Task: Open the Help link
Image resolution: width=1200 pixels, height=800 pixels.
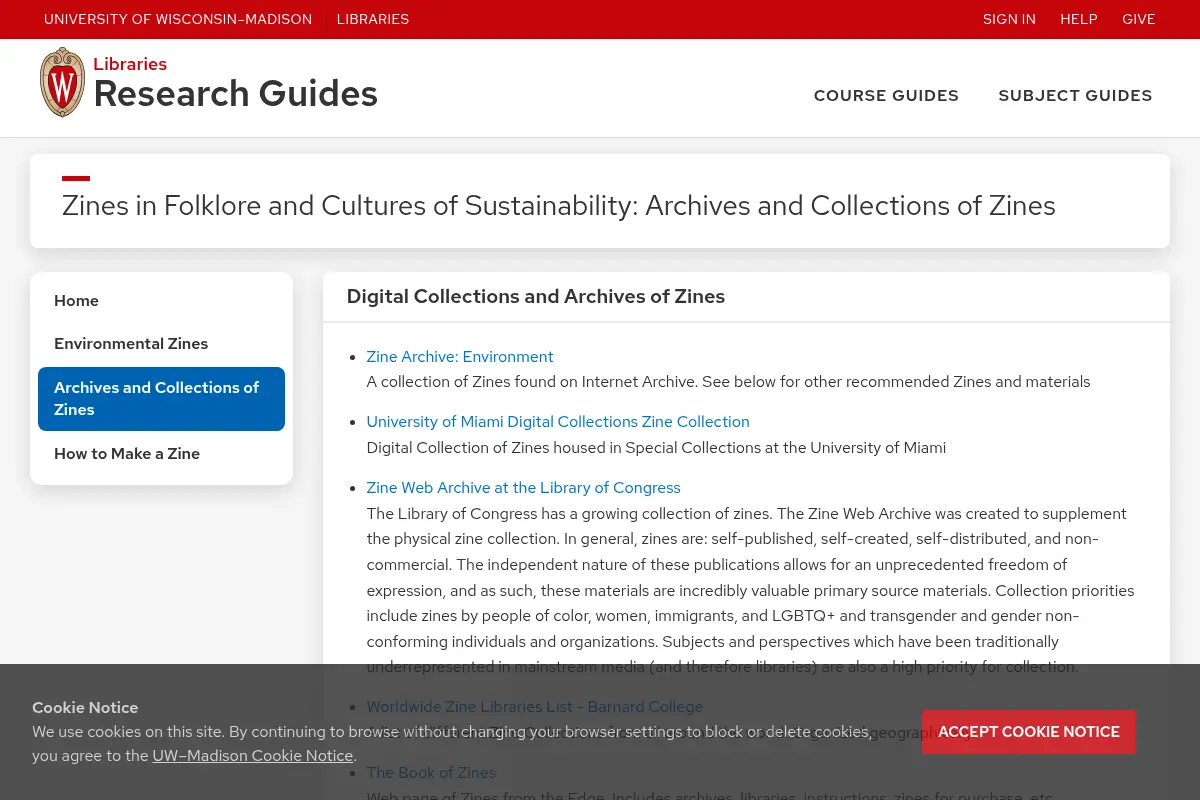Action: tap(1079, 19)
